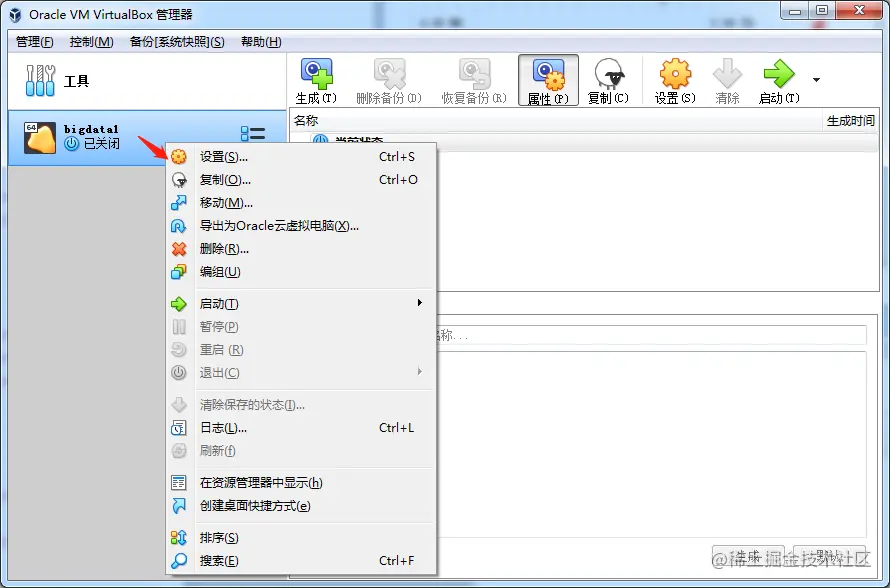Image resolution: width=890 pixels, height=588 pixels.
Task: Click the Discard (清除) toolbar arrow icon
Action: coord(727,74)
